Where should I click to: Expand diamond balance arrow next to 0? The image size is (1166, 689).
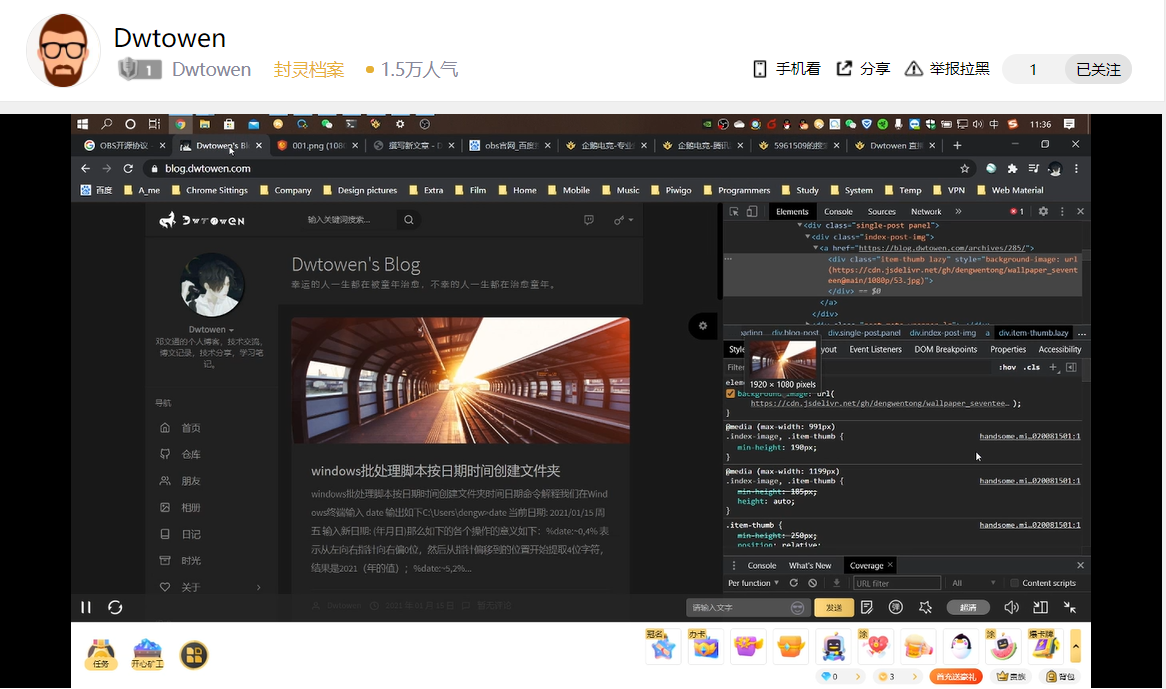click(857, 676)
